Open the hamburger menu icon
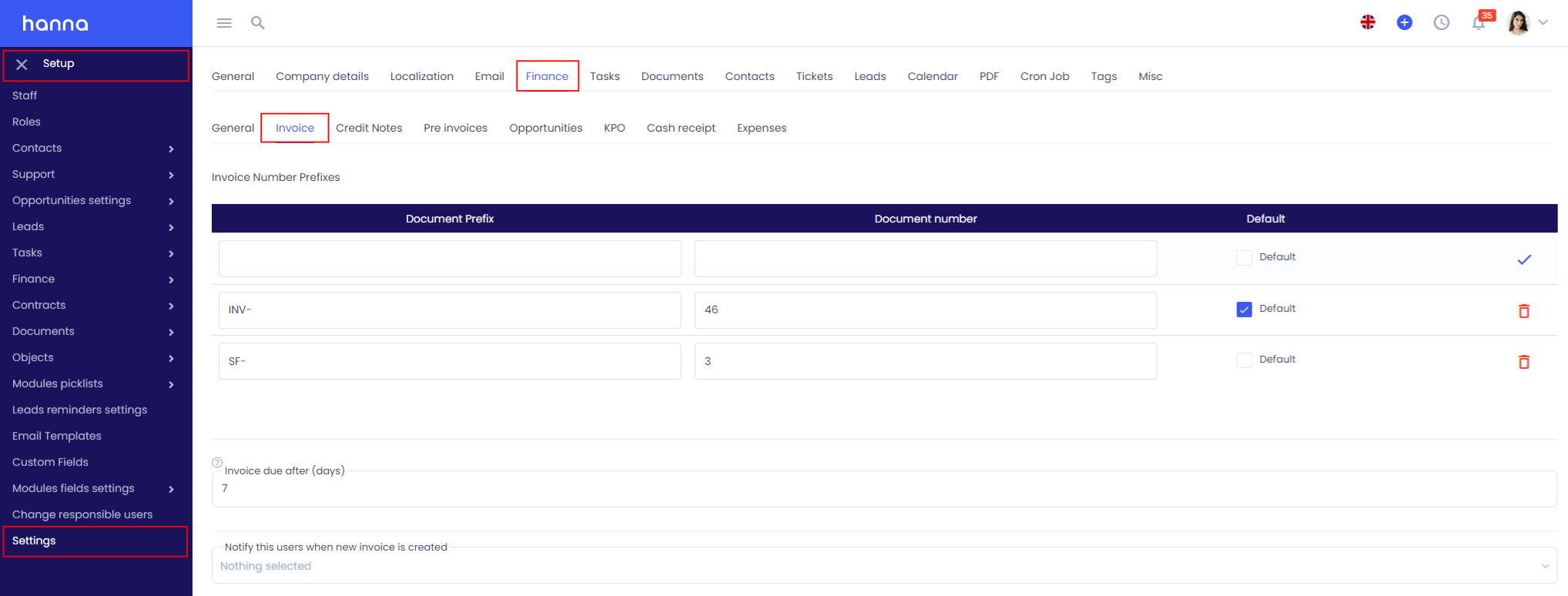 click(x=224, y=23)
